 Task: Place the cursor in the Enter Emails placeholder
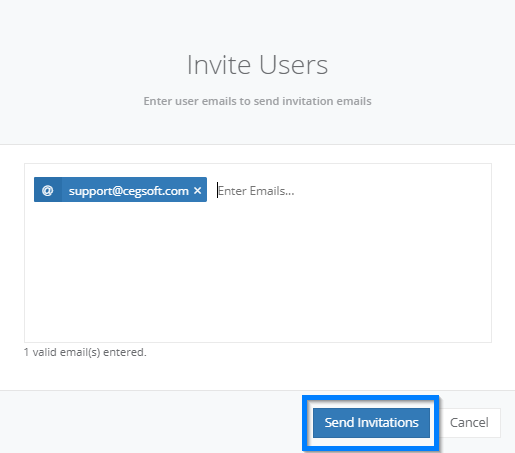(256, 191)
